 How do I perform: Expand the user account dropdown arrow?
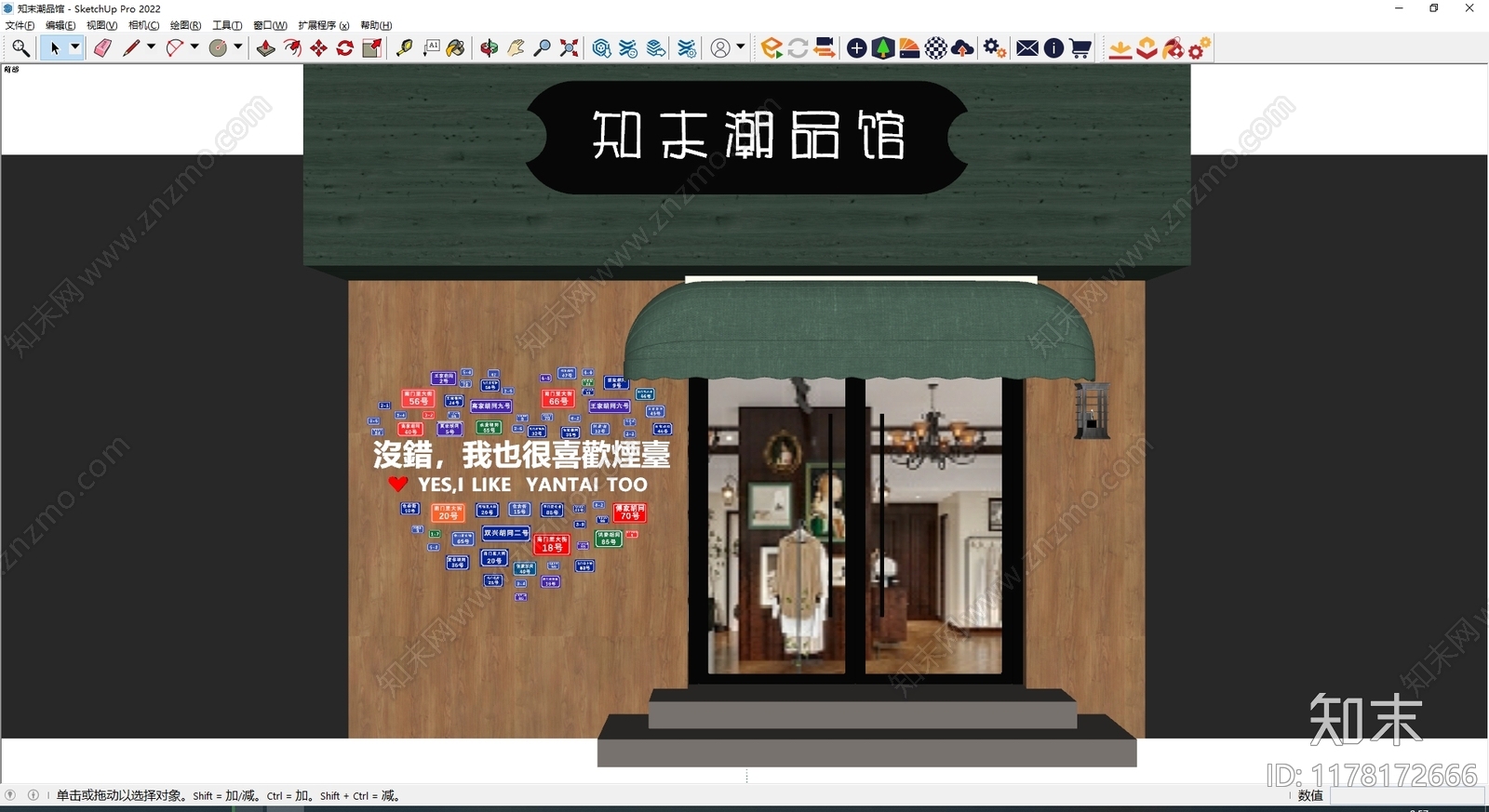[x=741, y=47]
